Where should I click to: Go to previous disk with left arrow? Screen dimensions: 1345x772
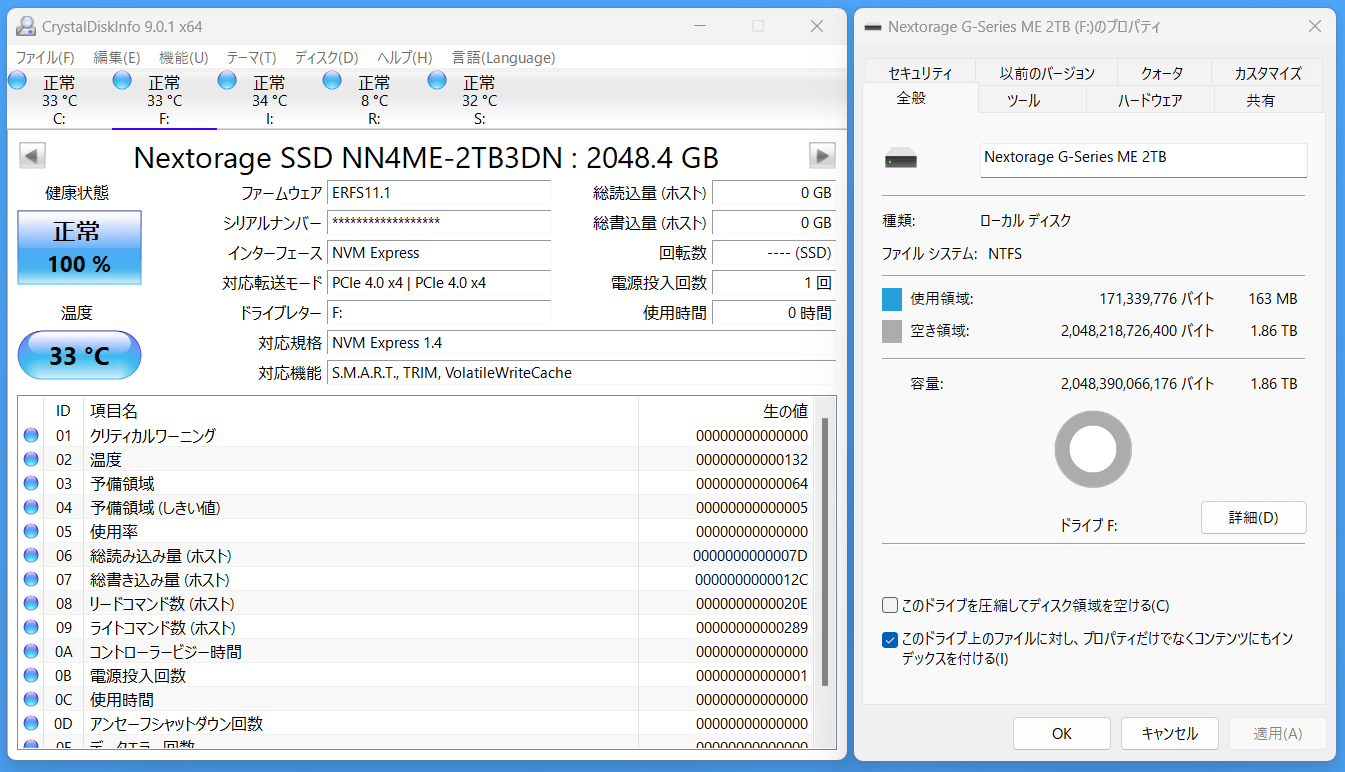[x=33, y=156]
